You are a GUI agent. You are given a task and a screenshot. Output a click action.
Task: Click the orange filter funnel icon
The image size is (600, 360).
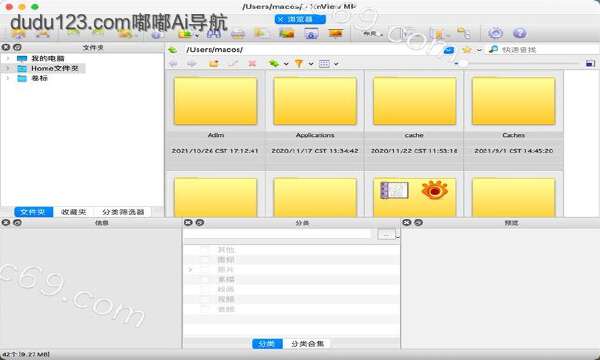[x=299, y=64]
